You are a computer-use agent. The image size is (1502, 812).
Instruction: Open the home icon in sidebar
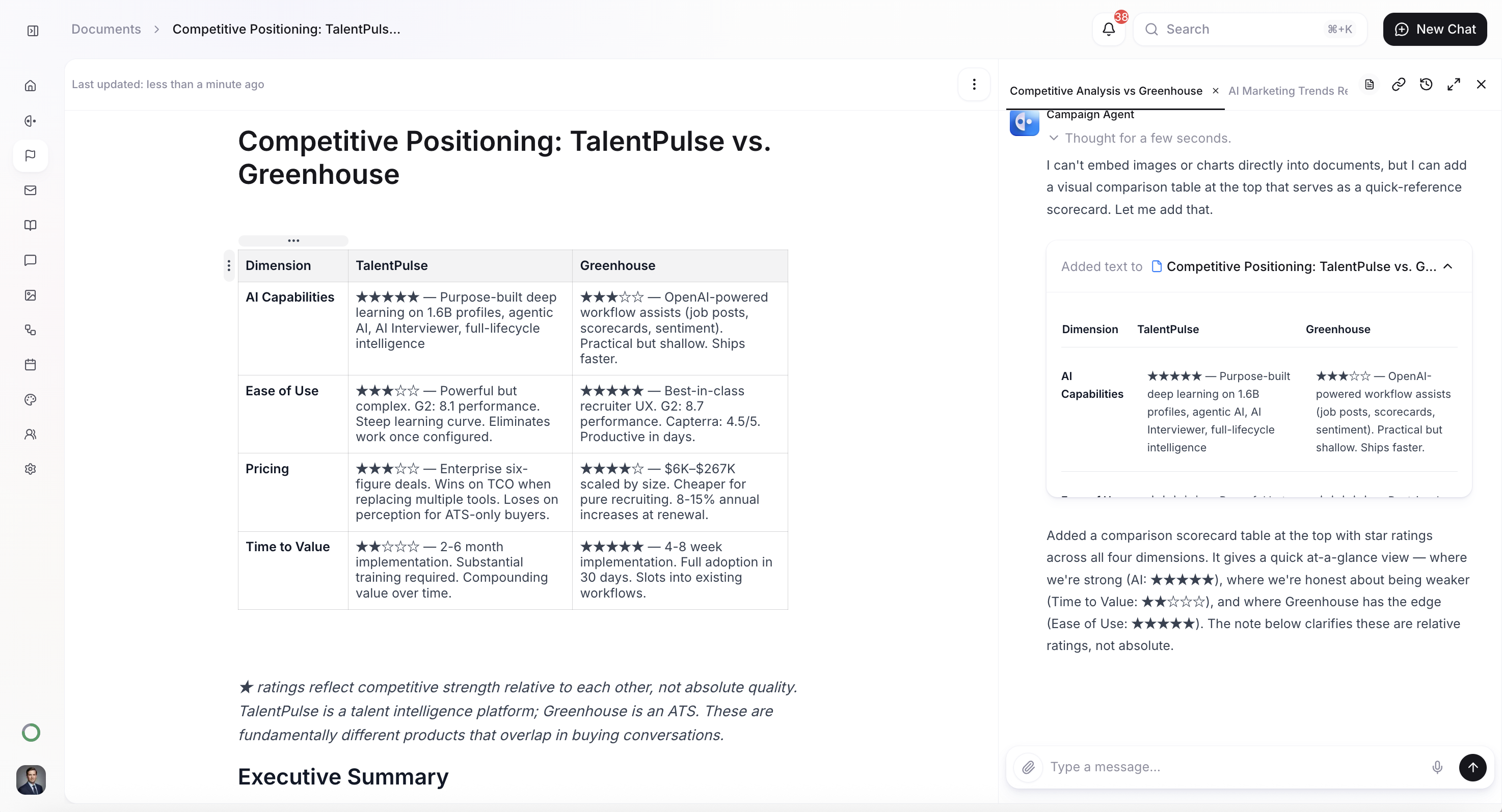[x=31, y=86]
